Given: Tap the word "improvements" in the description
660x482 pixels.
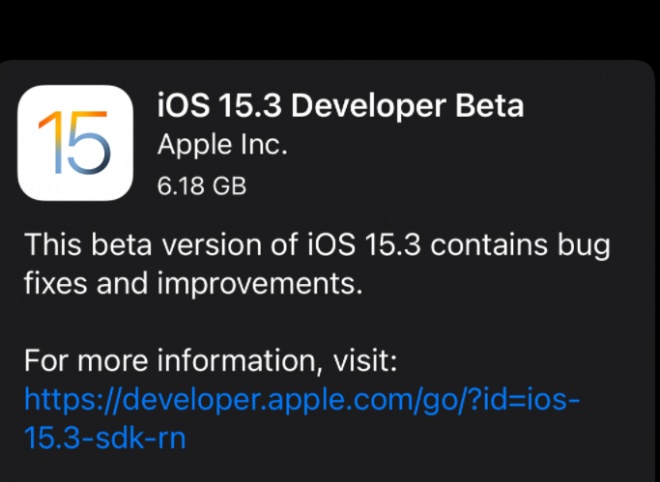Looking at the screenshot, I should coord(255,285).
